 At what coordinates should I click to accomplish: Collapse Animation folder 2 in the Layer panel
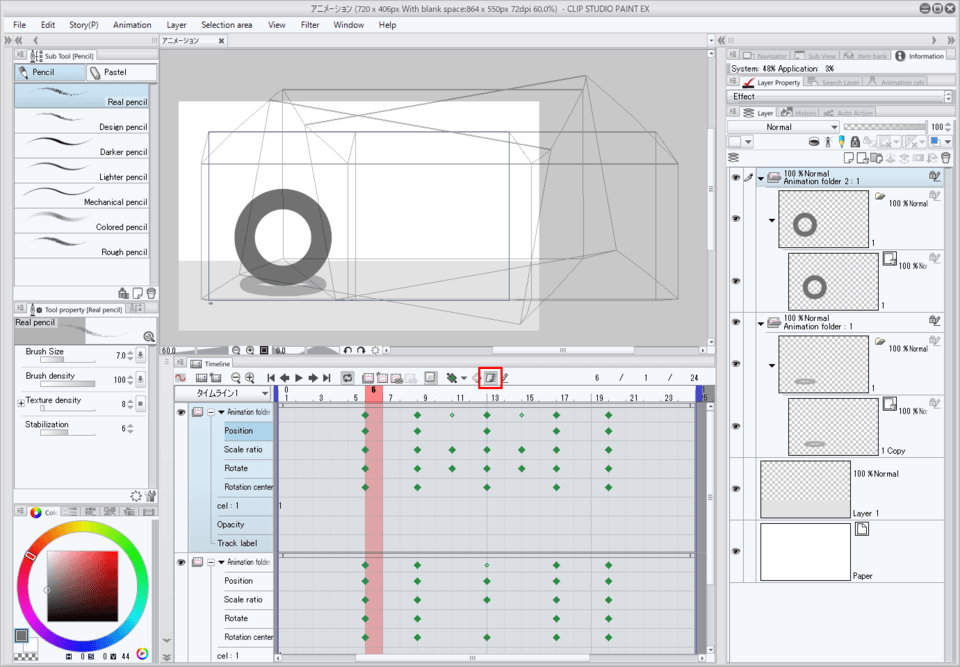click(x=760, y=179)
